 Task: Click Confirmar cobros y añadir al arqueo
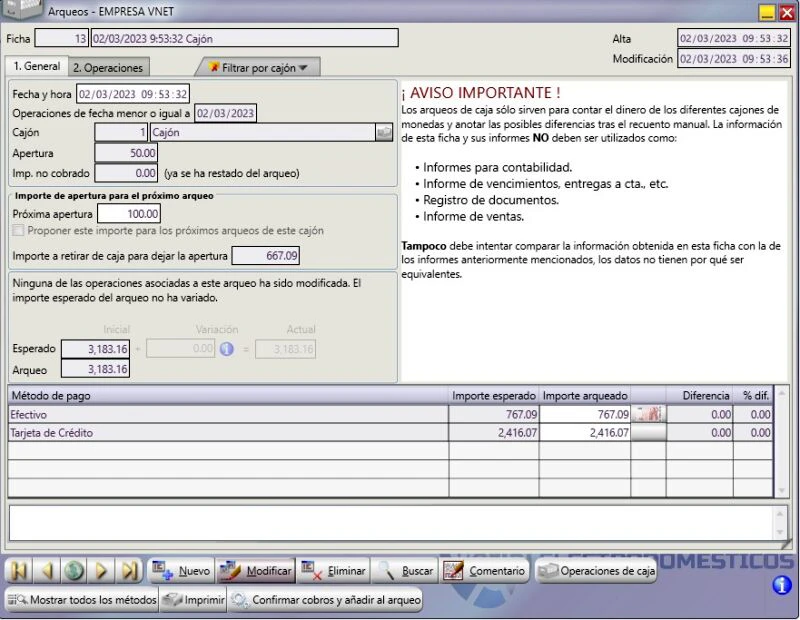[326, 600]
